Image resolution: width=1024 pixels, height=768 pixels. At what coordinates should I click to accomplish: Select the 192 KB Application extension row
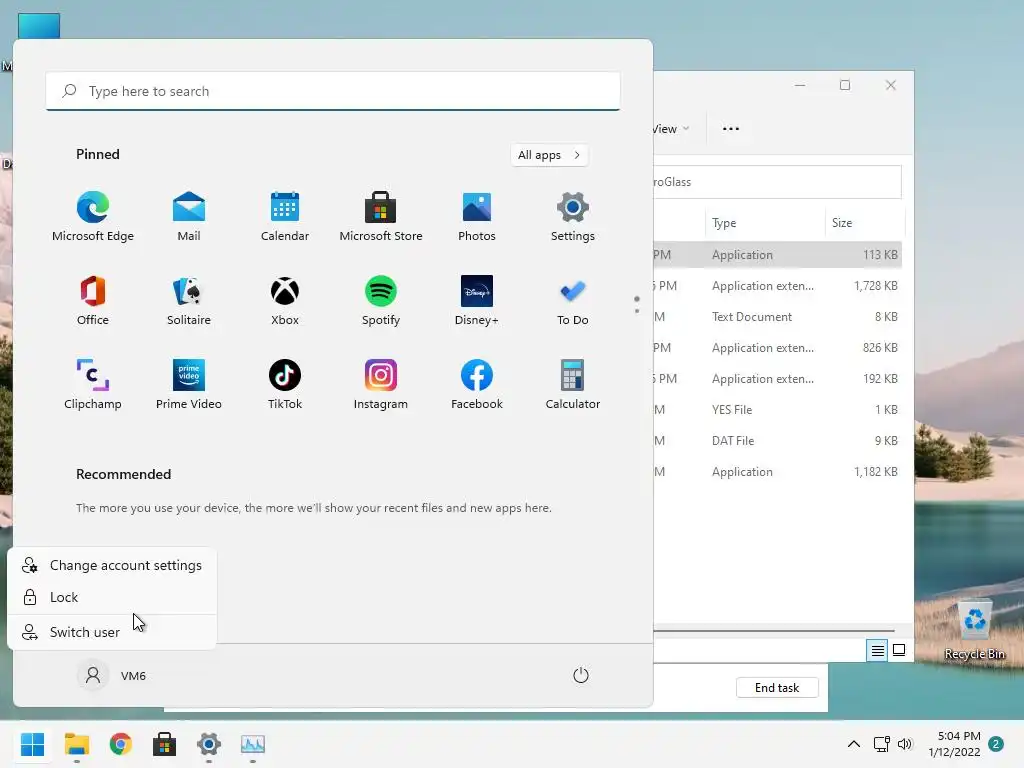tap(777, 379)
